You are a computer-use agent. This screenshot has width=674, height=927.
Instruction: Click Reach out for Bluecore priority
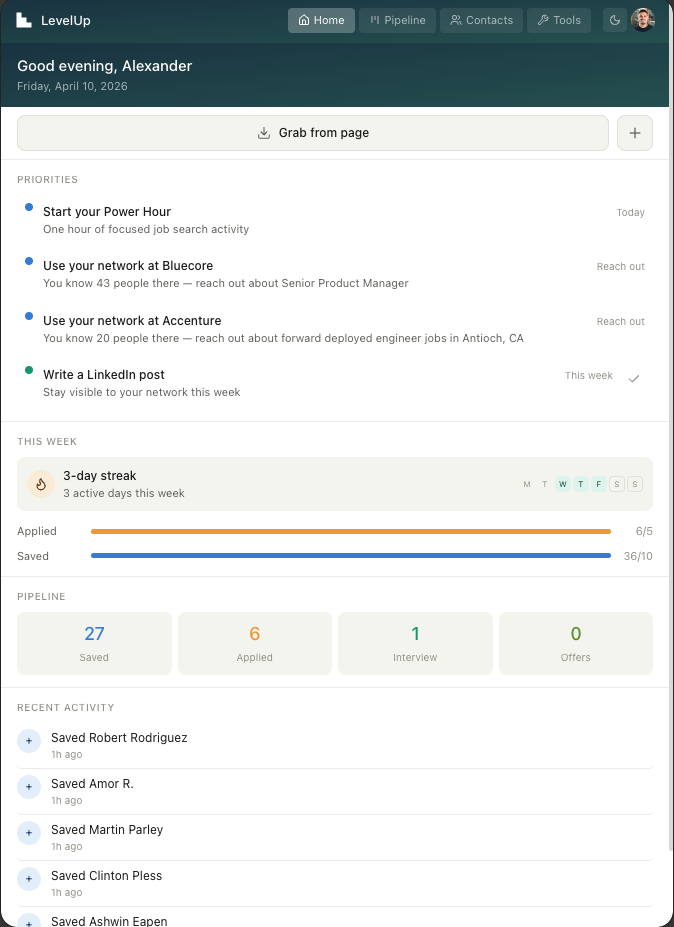pos(620,266)
